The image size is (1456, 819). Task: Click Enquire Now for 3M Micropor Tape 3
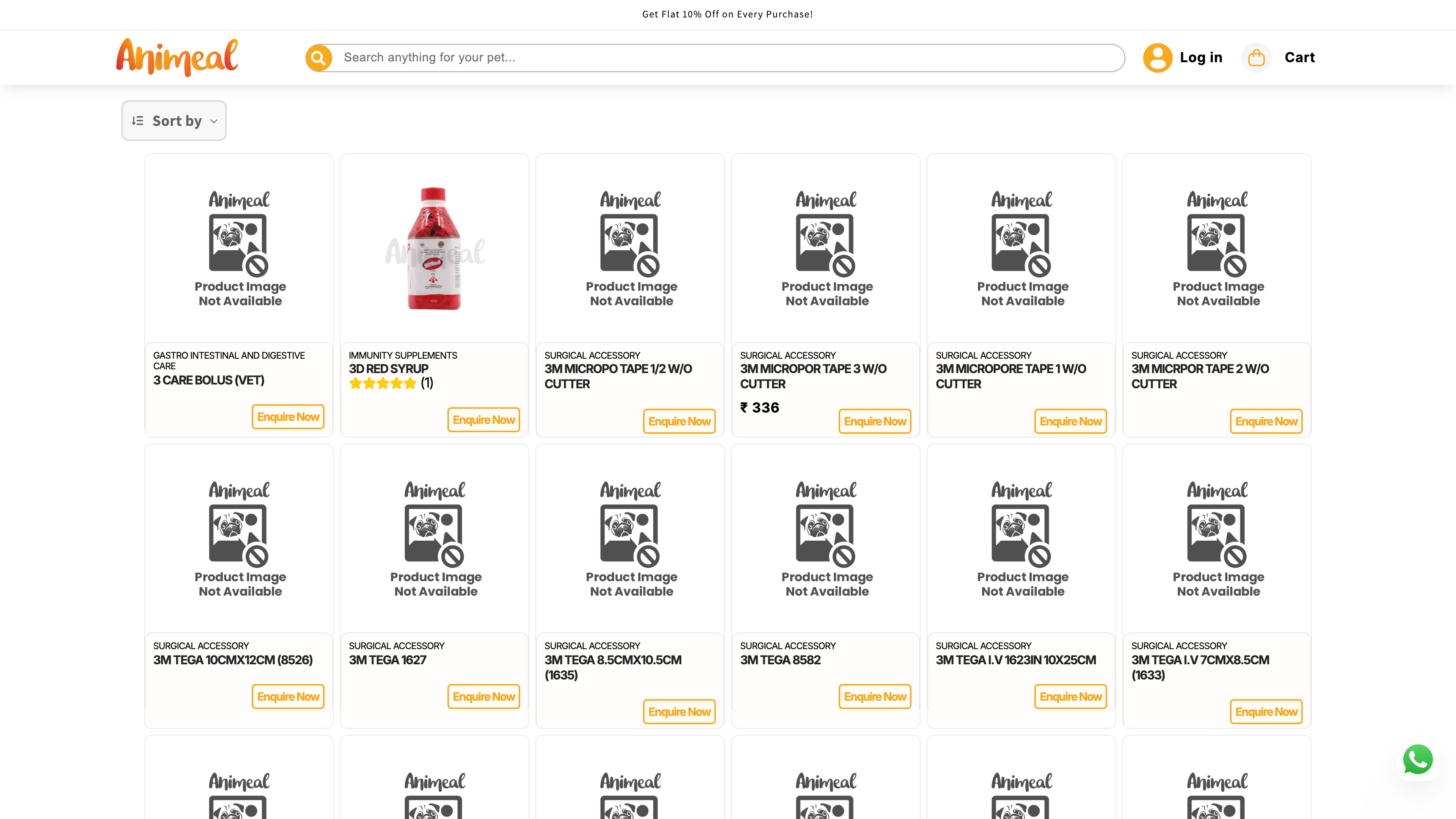coord(875,421)
